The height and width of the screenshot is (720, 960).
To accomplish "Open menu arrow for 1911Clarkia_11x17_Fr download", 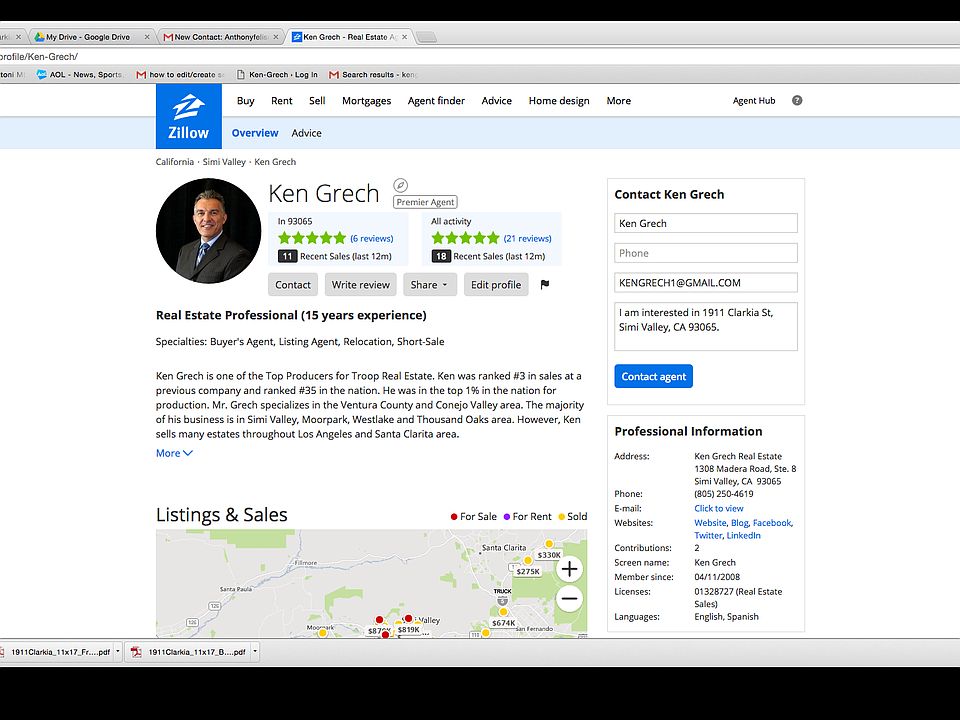I will point(118,651).
